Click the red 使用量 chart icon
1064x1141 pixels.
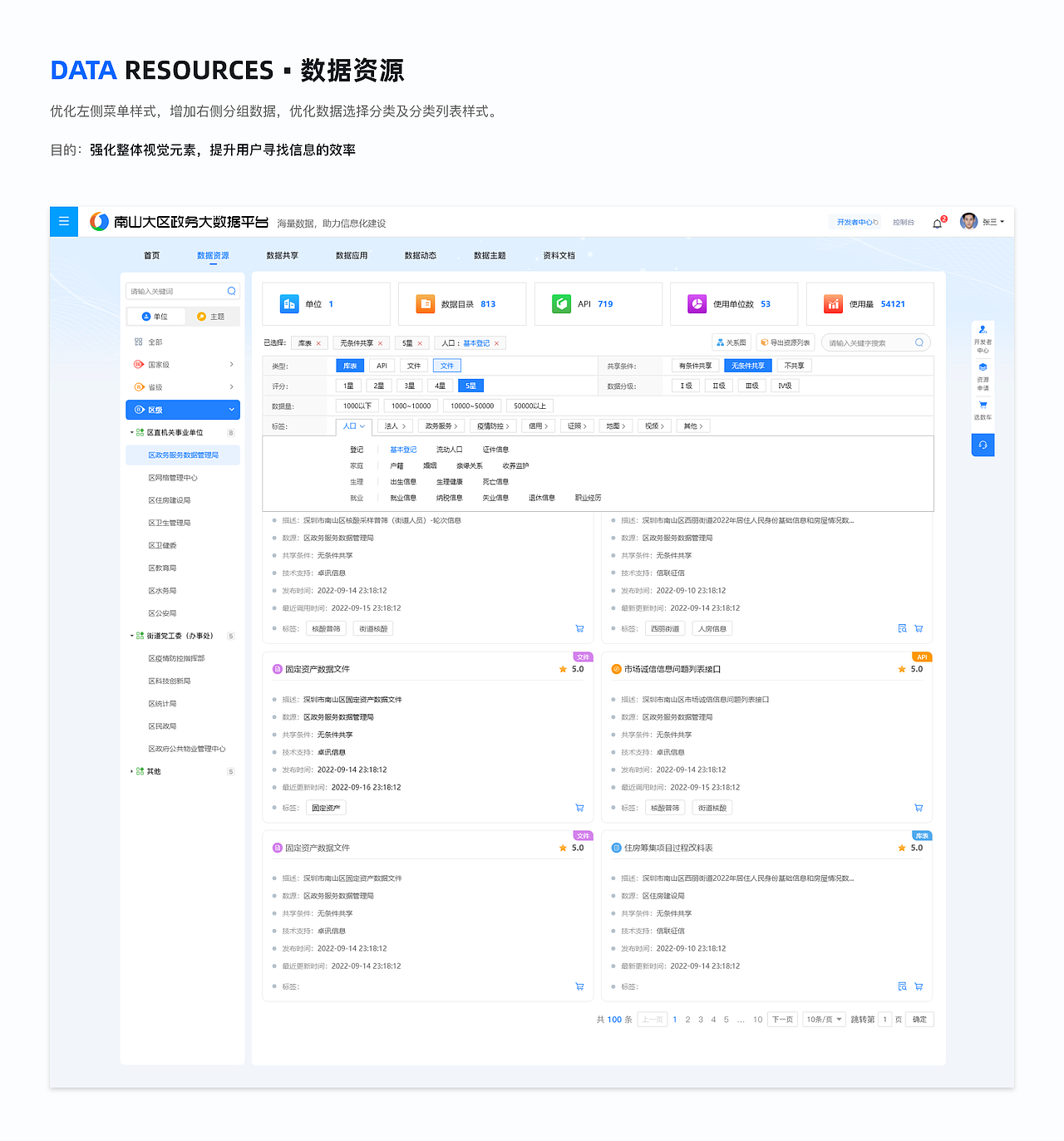[x=833, y=304]
